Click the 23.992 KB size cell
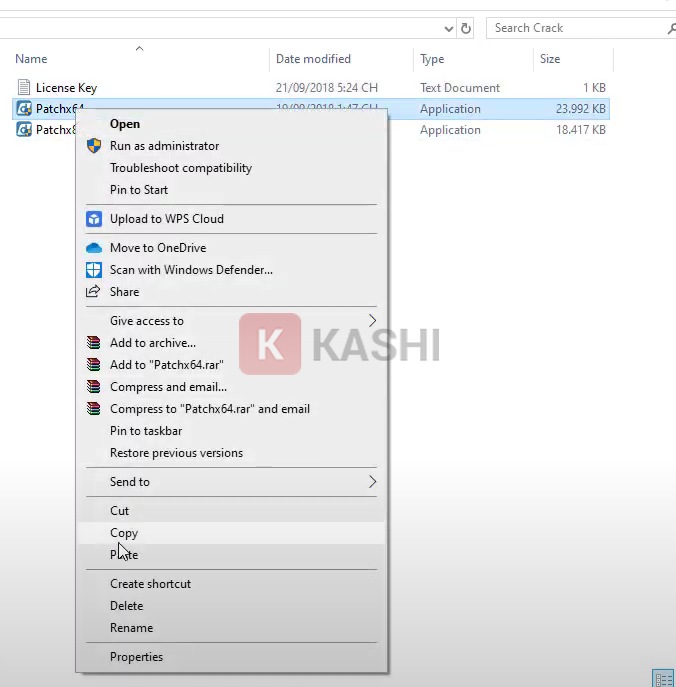Screen dimensions: 676x687 [580, 109]
